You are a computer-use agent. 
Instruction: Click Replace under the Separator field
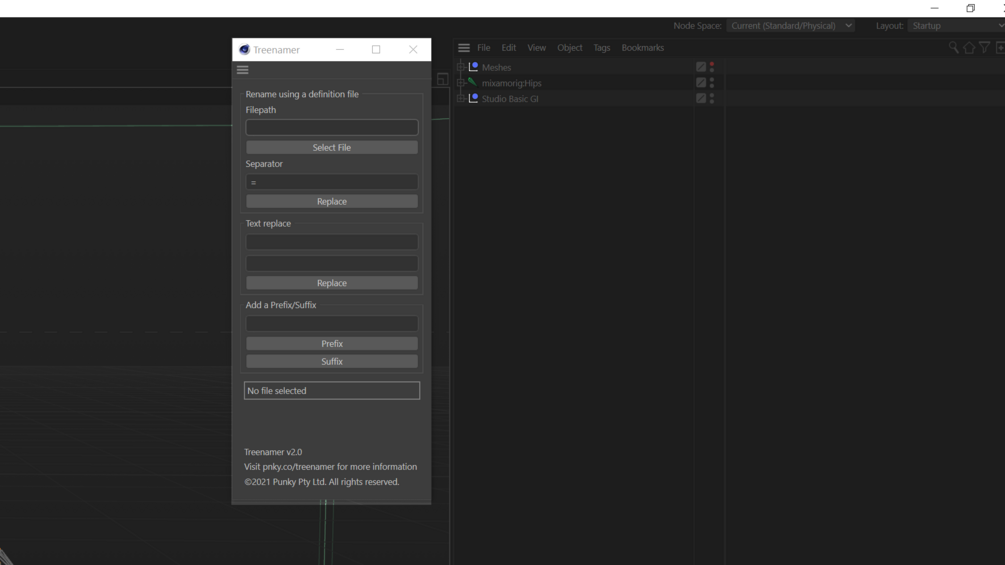pyautogui.click(x=331, y=201)
